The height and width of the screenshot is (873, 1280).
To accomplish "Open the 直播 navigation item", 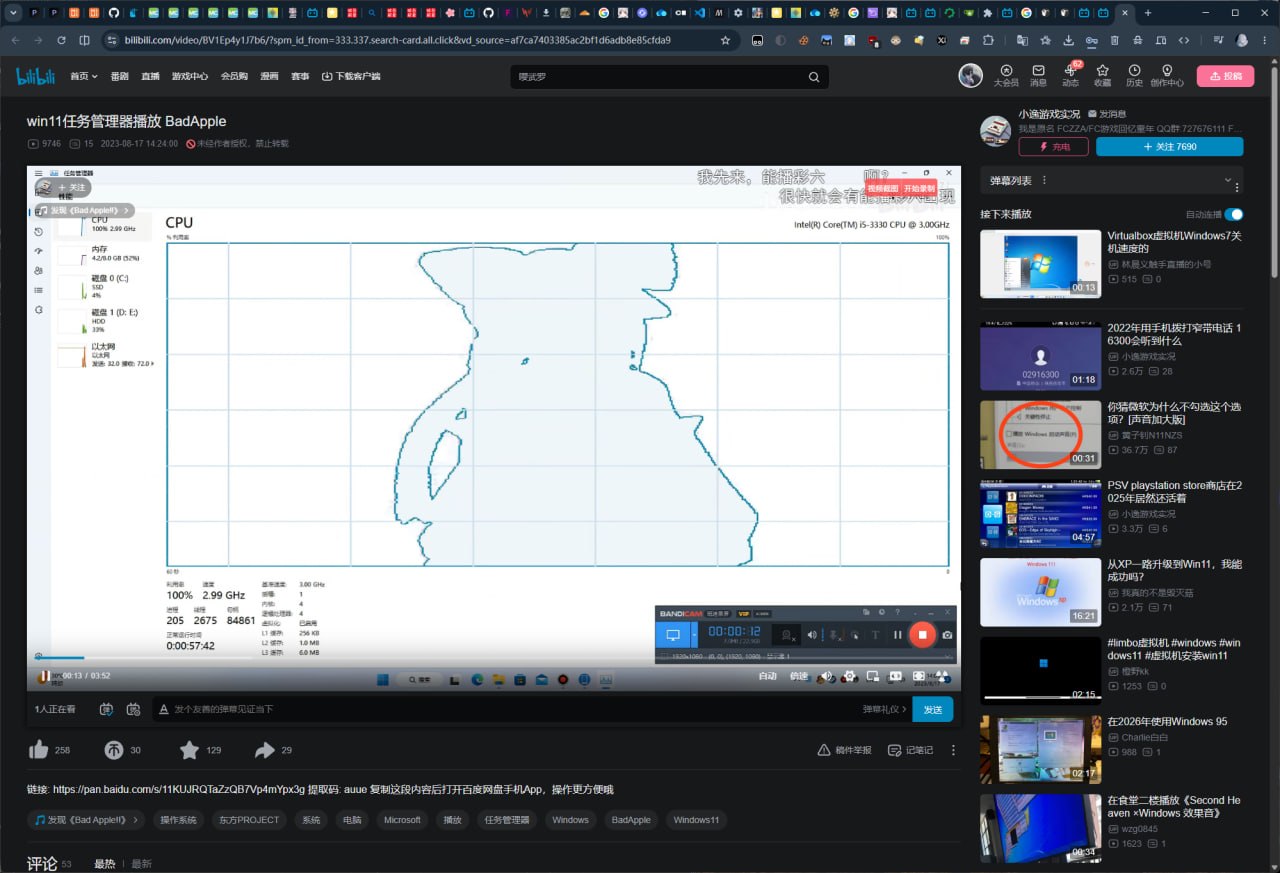I will pyautogui.click(x=150, y=77).
